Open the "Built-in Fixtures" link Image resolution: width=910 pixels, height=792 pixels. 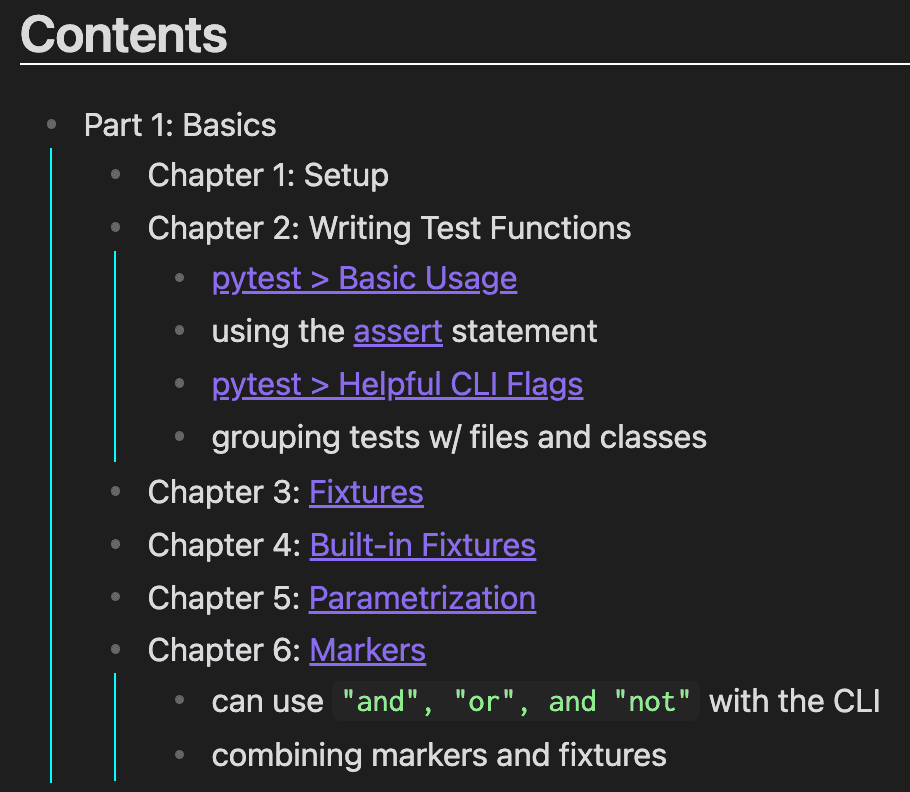click(422, 545)
